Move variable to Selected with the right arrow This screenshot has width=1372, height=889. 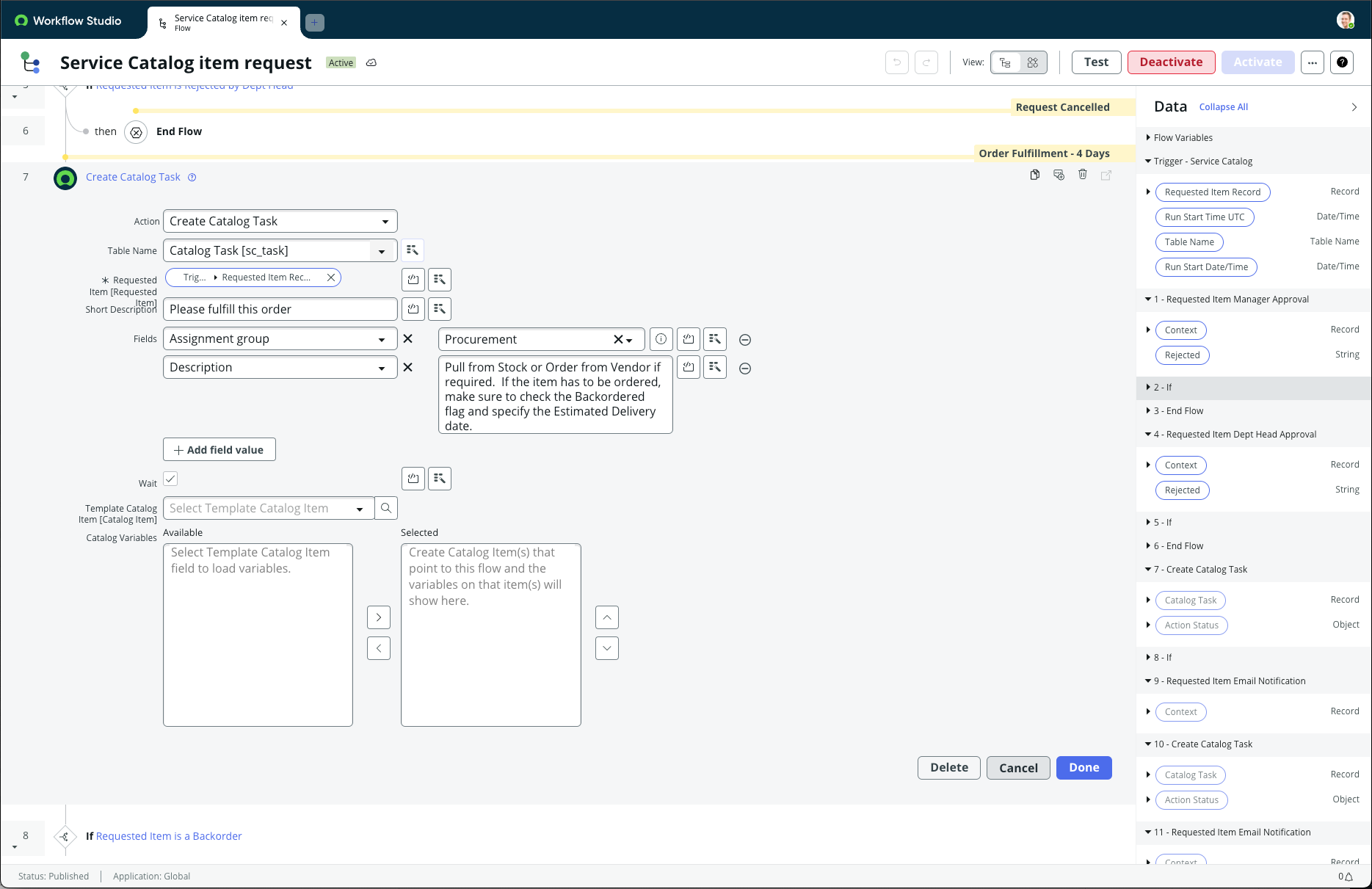[379, 617]
